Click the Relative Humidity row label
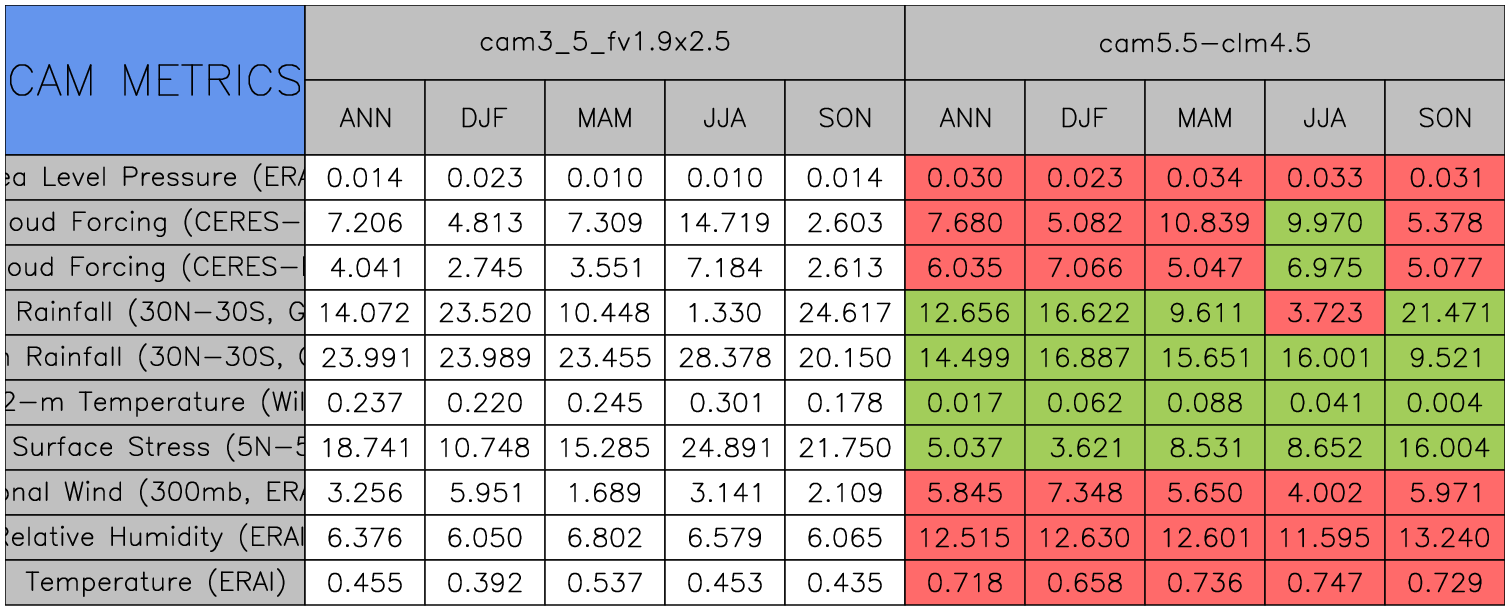Viewport: 1510px width, 611px height. point(155,537)
